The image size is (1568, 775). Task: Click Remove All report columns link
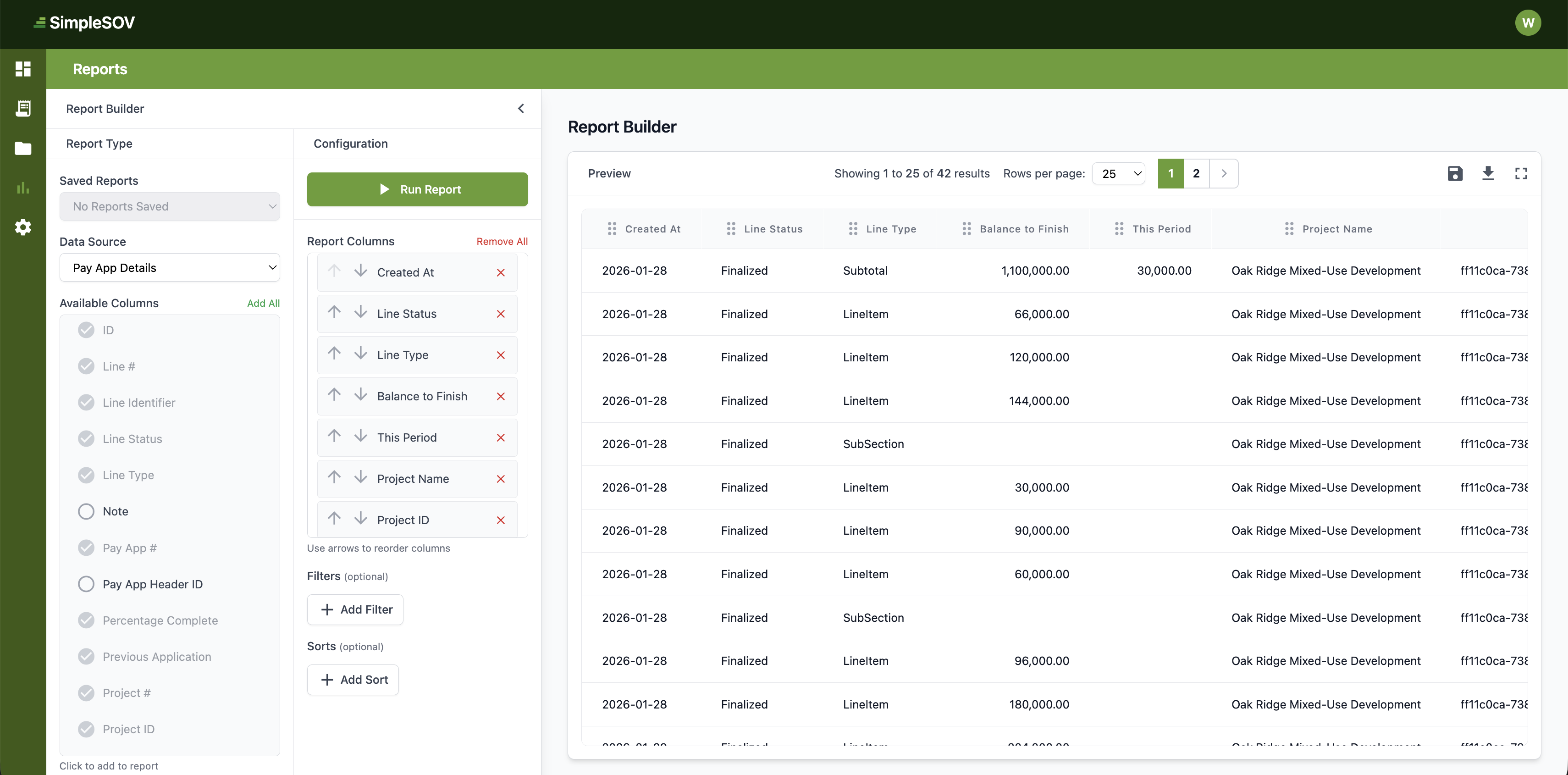[x=501, y=241]
